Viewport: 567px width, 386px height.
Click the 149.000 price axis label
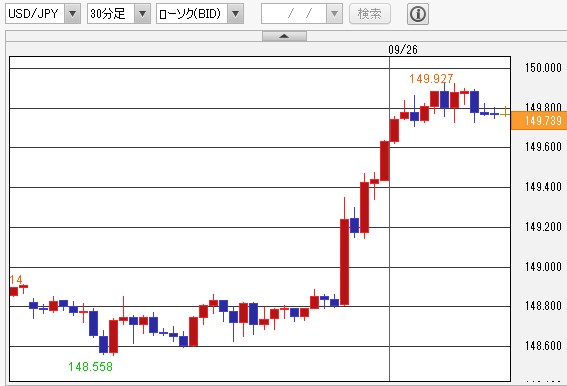pos(543,267)
